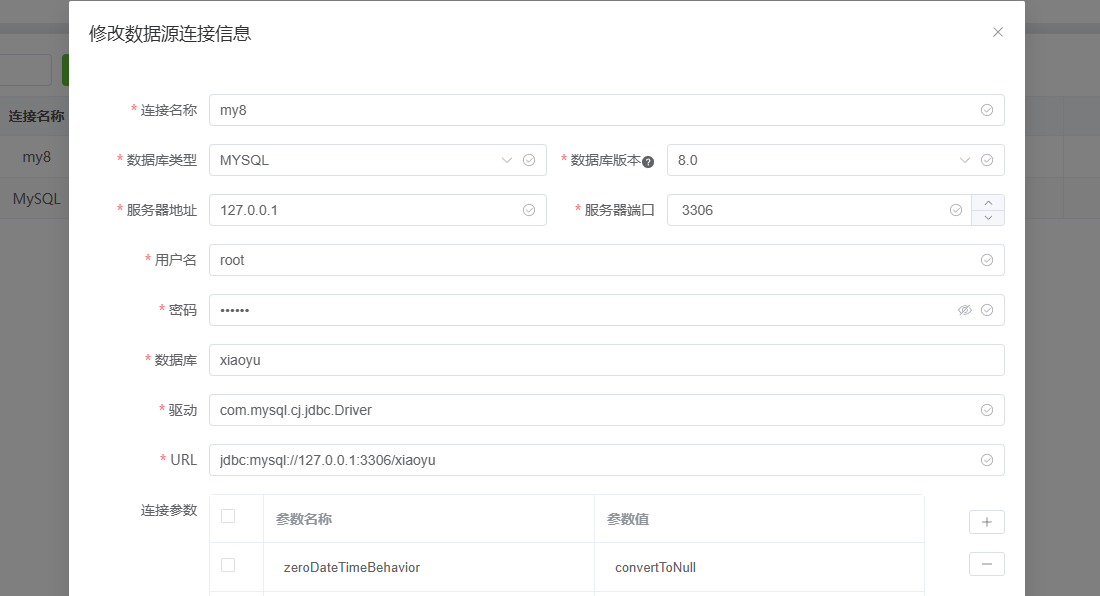The width and height of the screenshot is (1100, 596).
Task: Click validation check icon in 数据库类型 field
Action: (529, 160)
